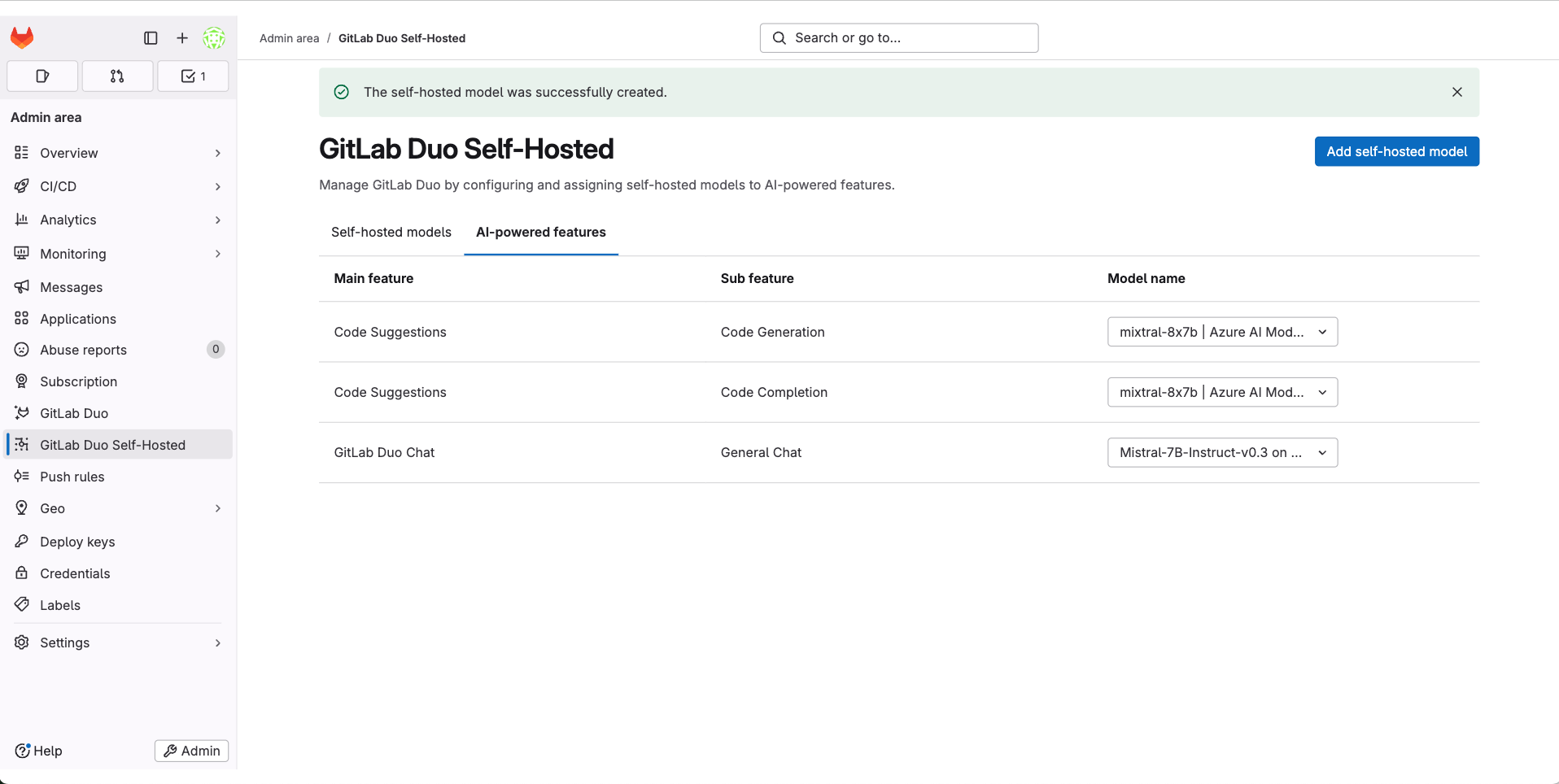Click the Abuse reports face icon

point(22,350)
